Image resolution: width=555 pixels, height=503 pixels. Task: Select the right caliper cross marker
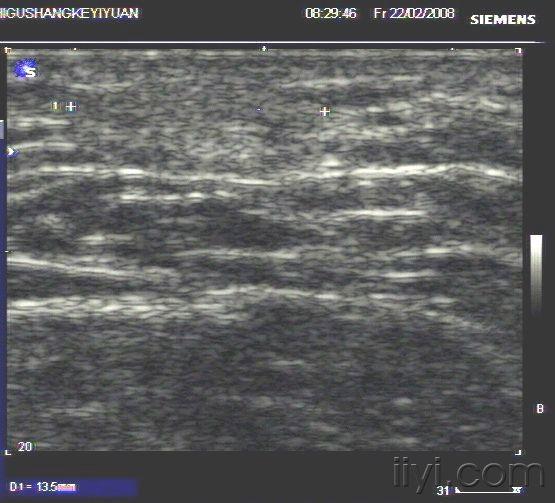click(x=325, y=112)
